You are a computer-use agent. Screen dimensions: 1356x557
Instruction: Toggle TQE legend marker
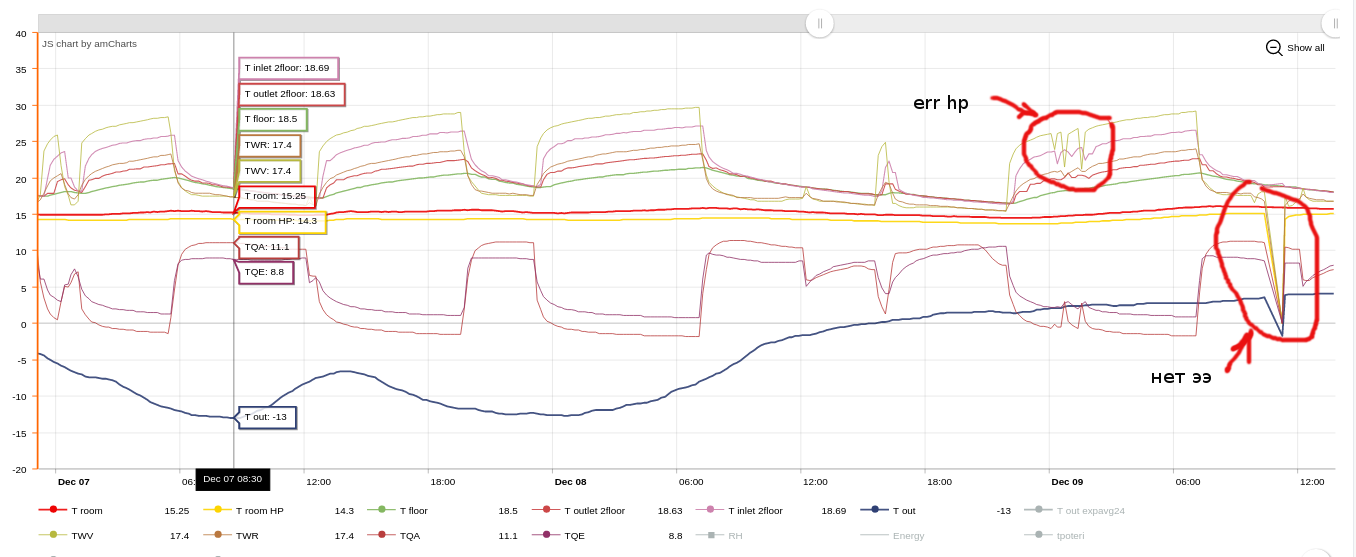[x=546, y=535]
